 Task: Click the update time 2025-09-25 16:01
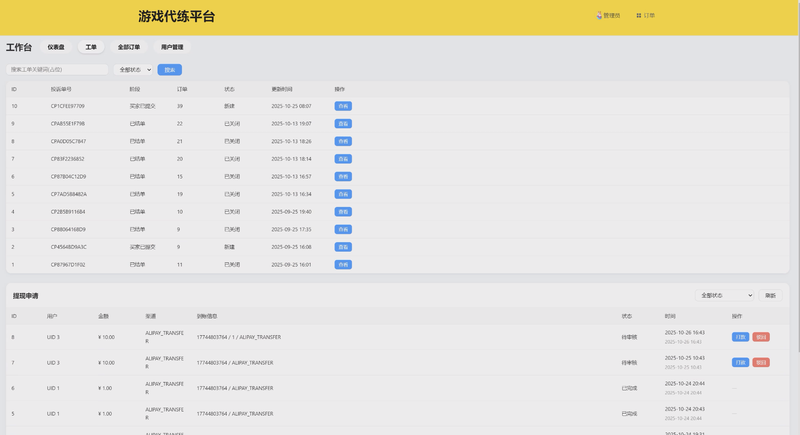291,265
